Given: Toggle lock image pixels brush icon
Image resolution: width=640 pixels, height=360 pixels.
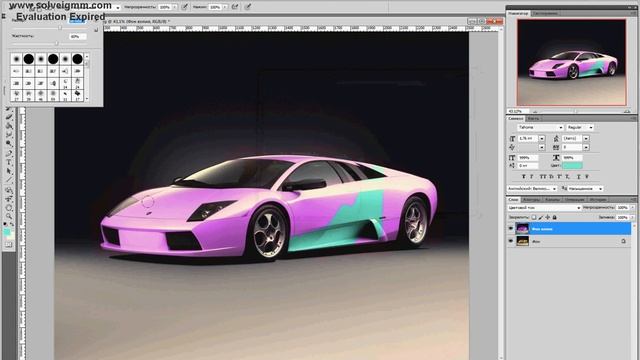Looking at the screenshot, I should [x=540, y=218].
